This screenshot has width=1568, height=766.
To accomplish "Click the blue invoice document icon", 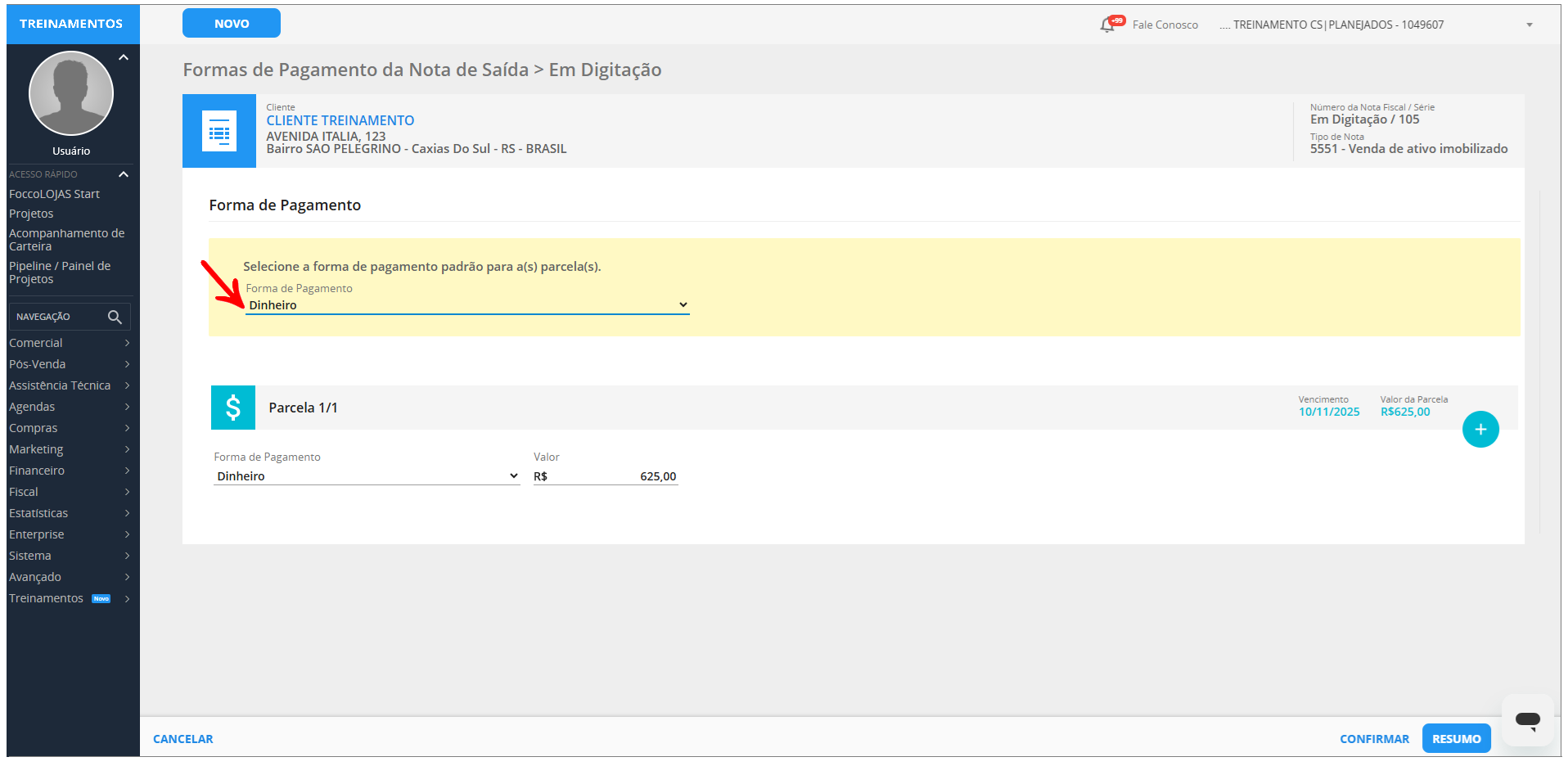I will (x=219, y=131).
